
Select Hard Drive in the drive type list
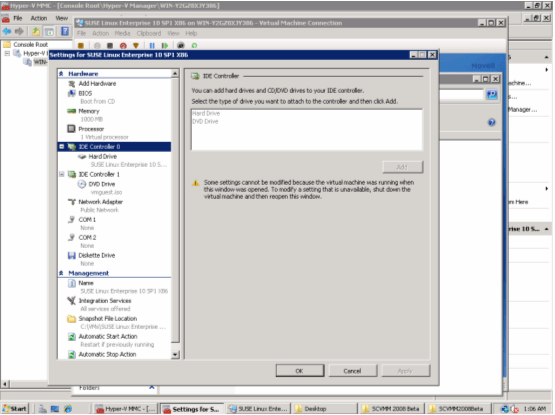(x=206, y=113)
